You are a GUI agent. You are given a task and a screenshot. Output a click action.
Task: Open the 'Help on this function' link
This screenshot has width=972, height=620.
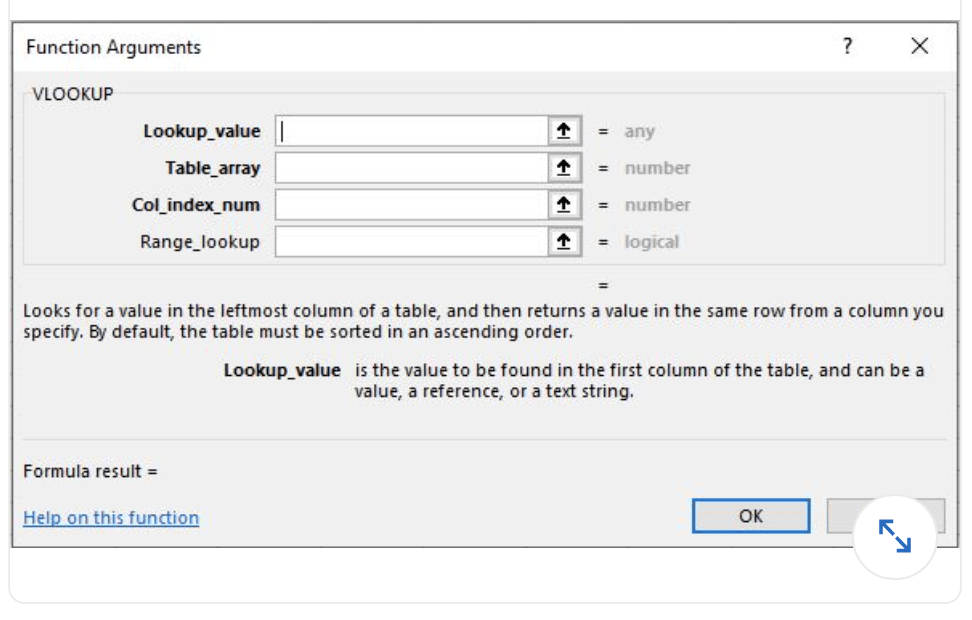[x=111, y=518]
